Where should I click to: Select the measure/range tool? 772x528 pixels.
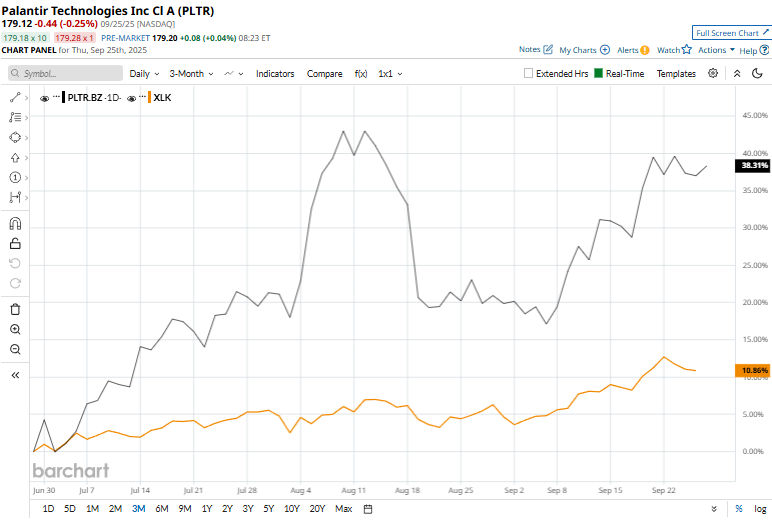tap(15, 198)
